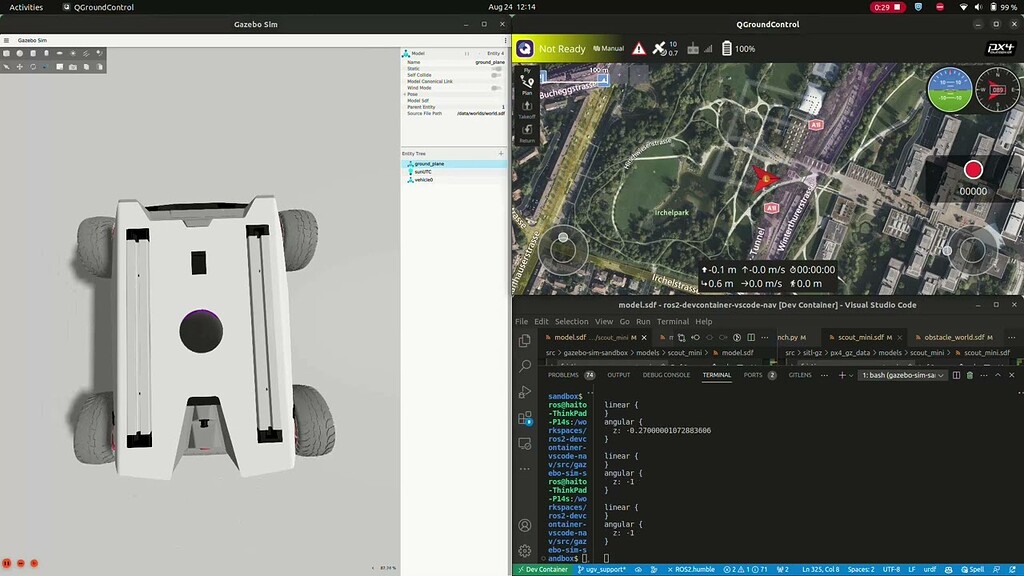Screen dimensions: 1024x576
Task: Click ROS2.humble in the VS Code status bar
Action: coord(695,569)
